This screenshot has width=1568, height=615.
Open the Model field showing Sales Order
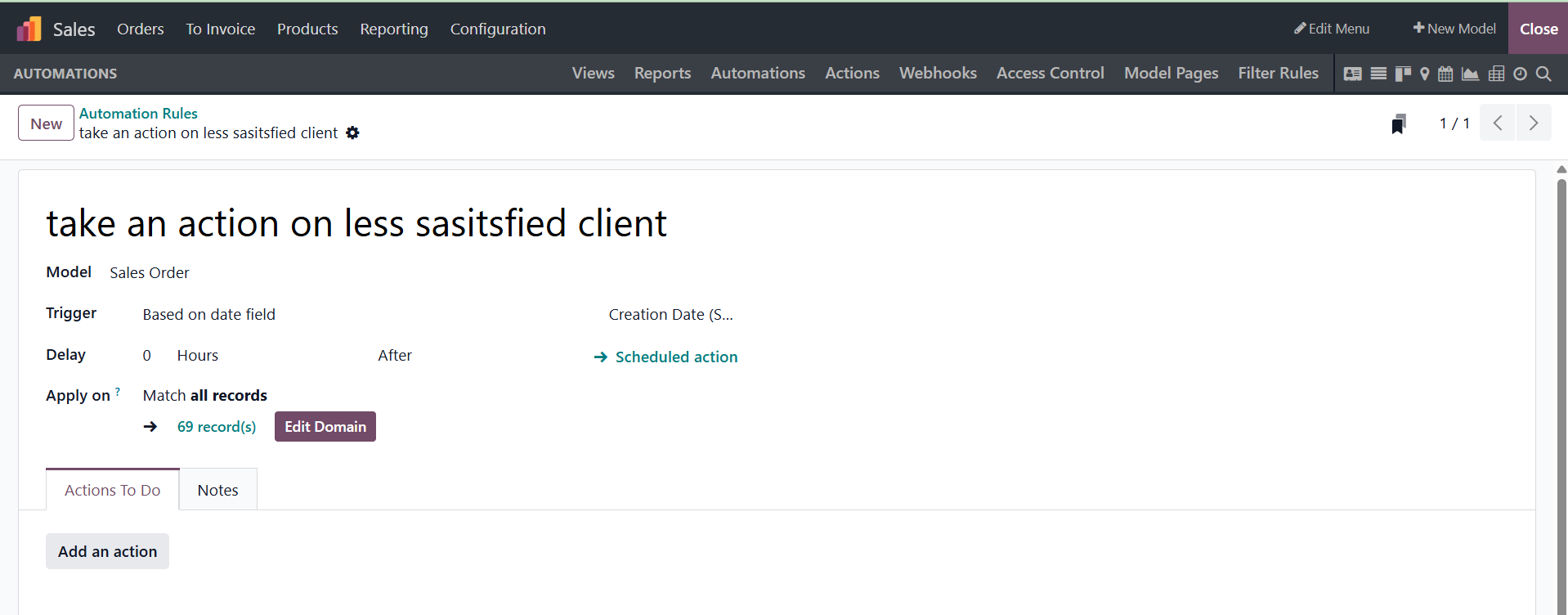pos(150,273)
